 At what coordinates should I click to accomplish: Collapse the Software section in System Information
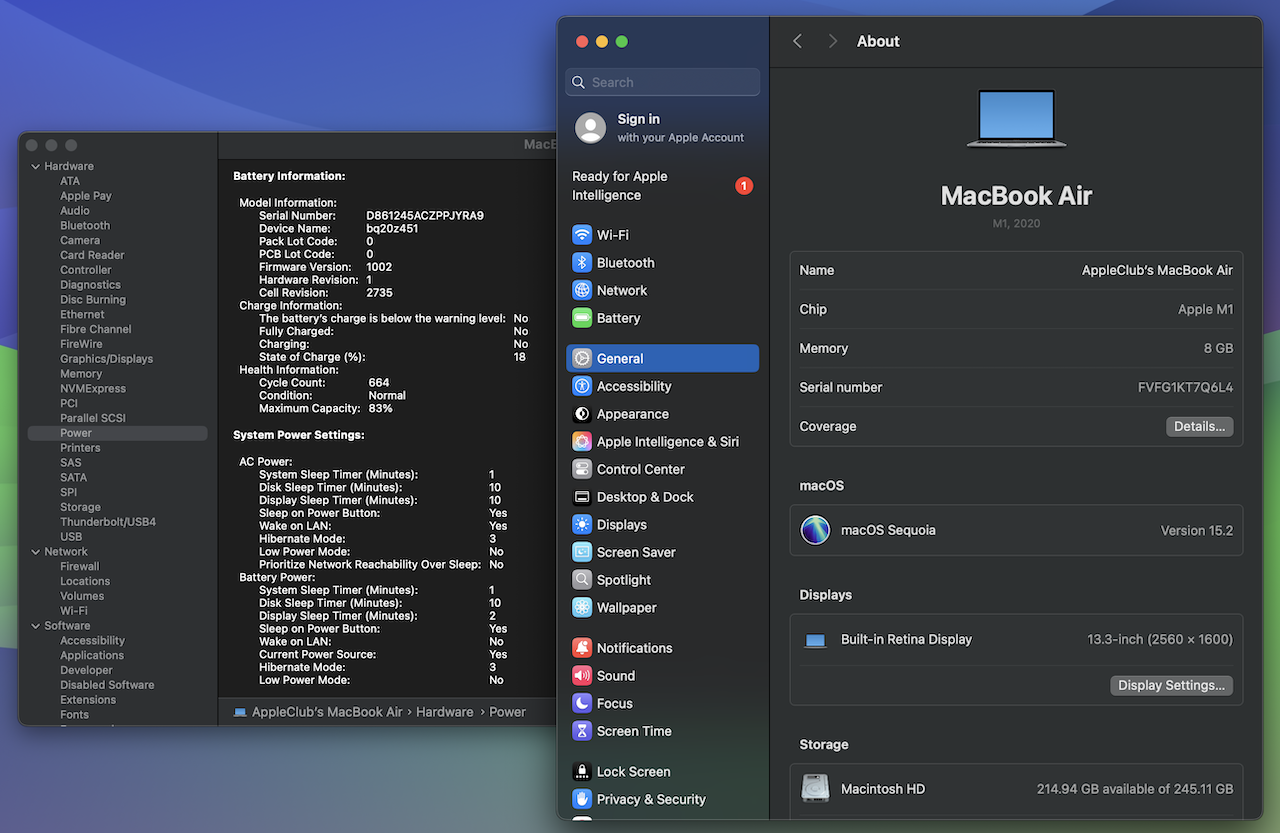(36, 626)
